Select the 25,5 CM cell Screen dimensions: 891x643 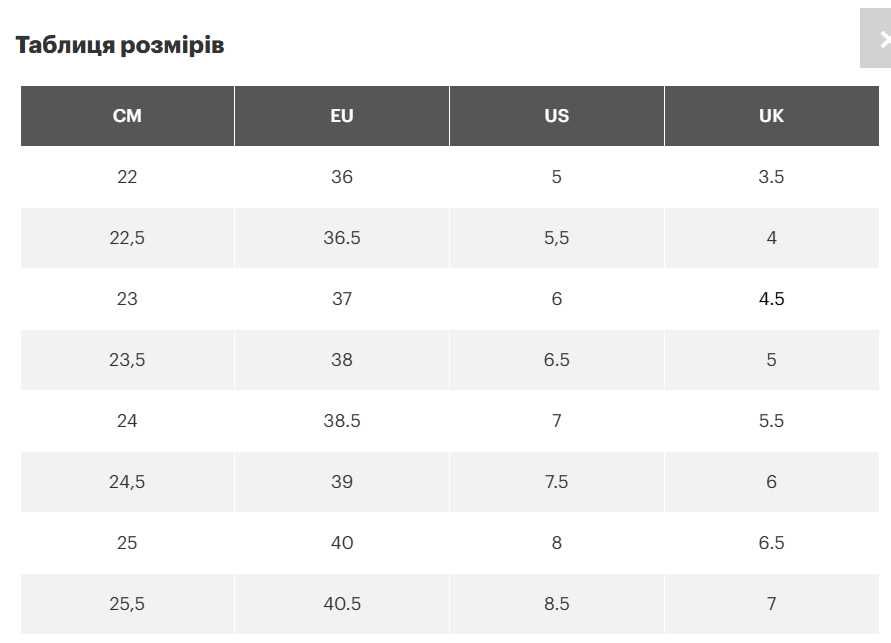pyautogui.click(x=127, y=604)
